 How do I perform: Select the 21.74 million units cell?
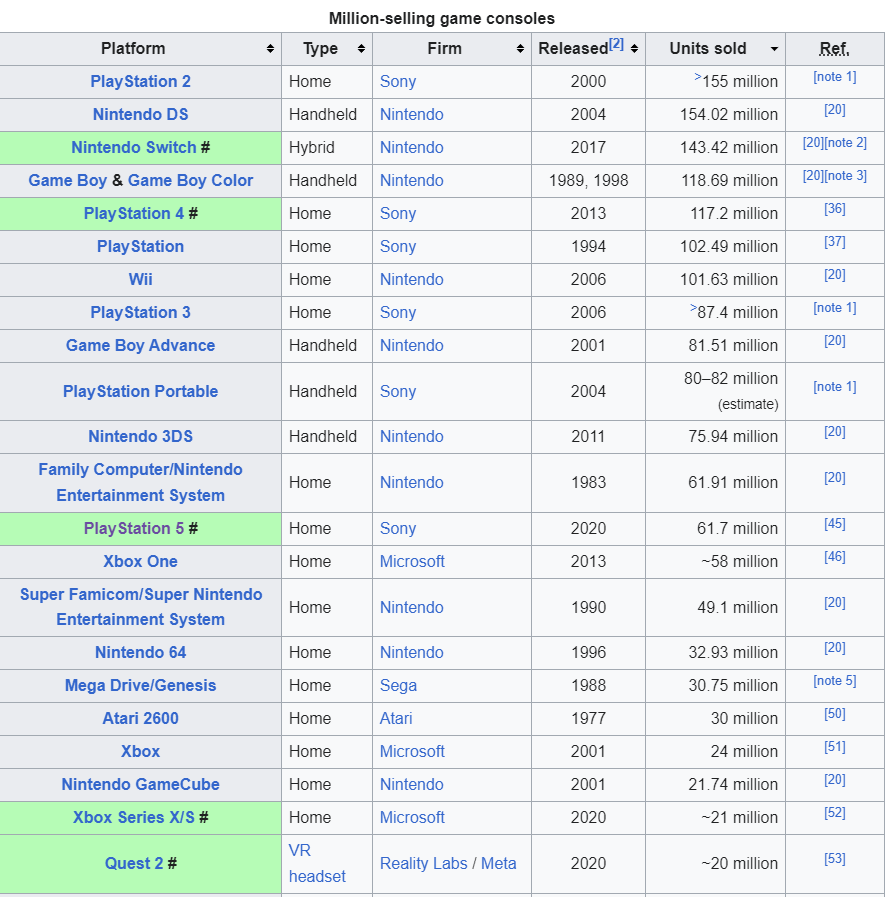click(715, 784)
